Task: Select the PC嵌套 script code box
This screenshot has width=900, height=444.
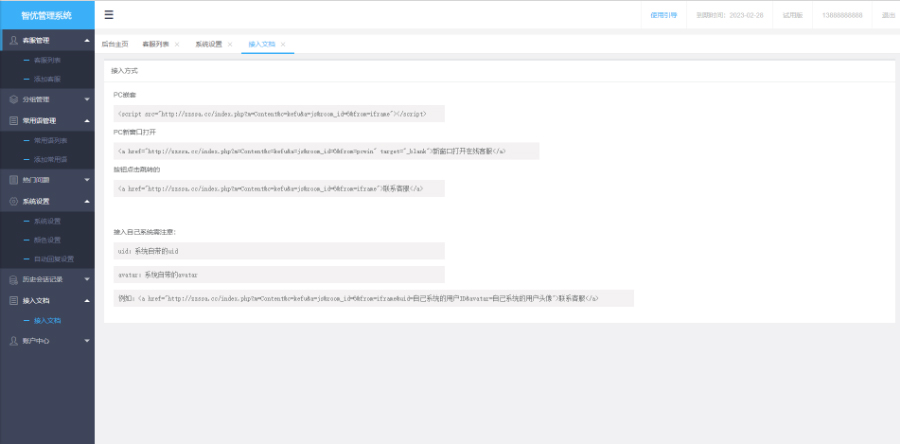Action: (x=279, y=114)
